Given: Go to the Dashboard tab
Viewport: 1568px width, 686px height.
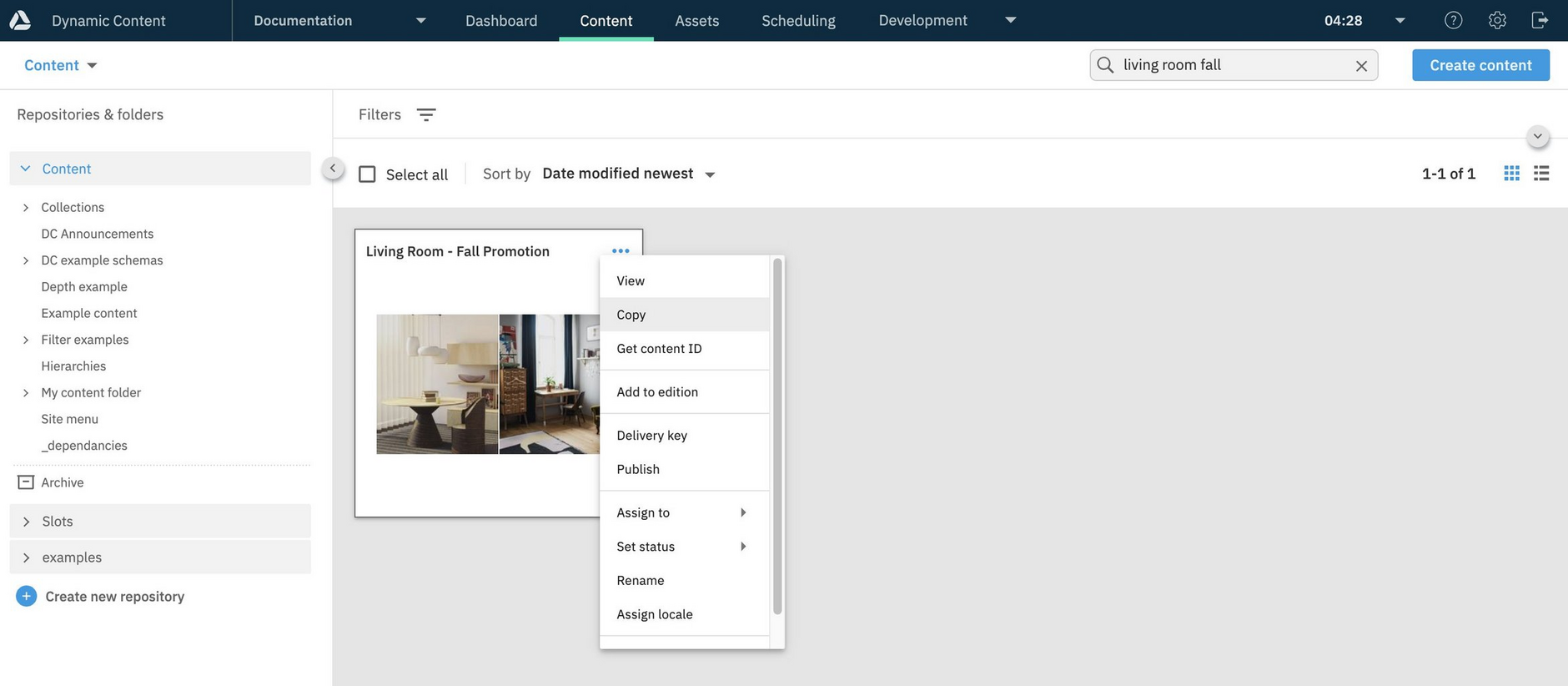Looking at the screenshot, I should point(501,20).
